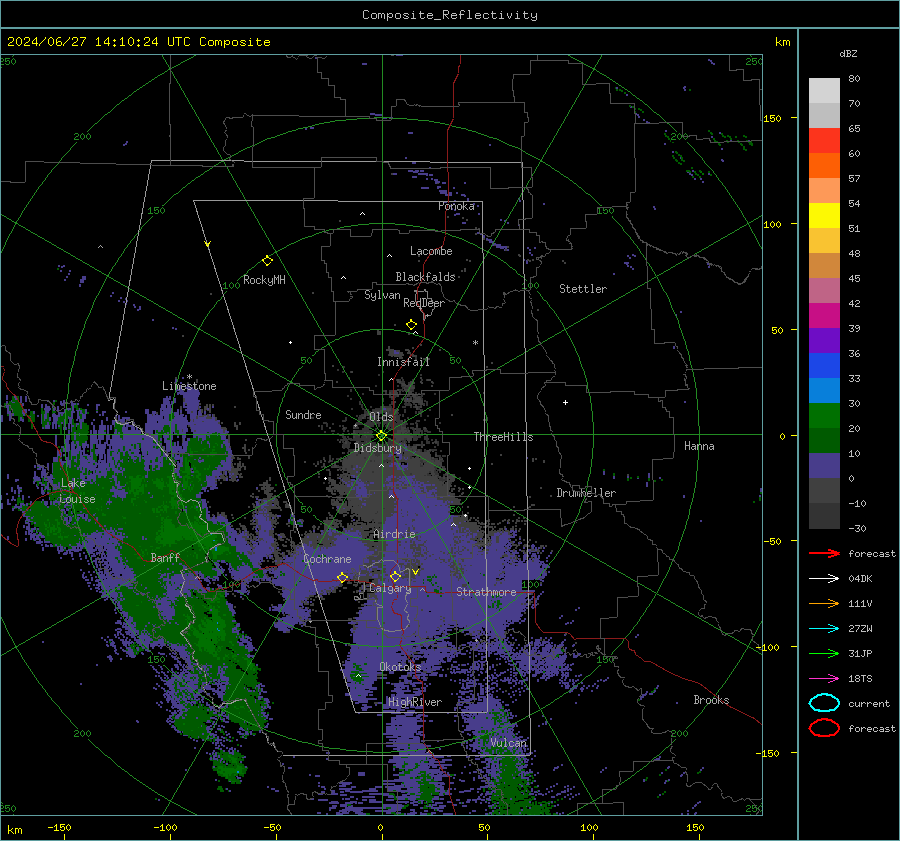The height and width of the screenshot is (841, 900).
Task: Click the green 31JP arrow icon
Action: click(x=824, y=653)
